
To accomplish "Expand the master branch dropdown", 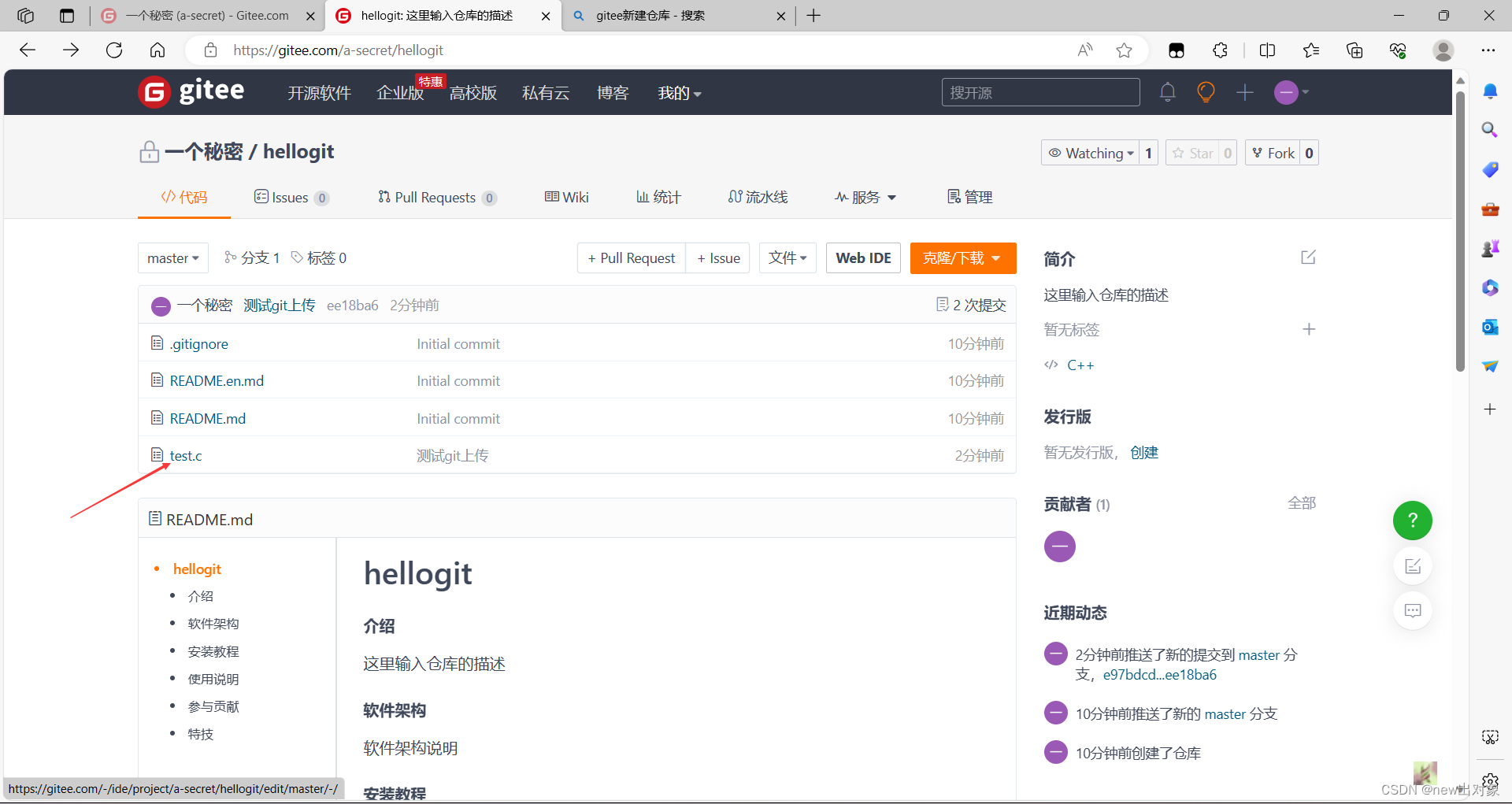I will 172,258.
